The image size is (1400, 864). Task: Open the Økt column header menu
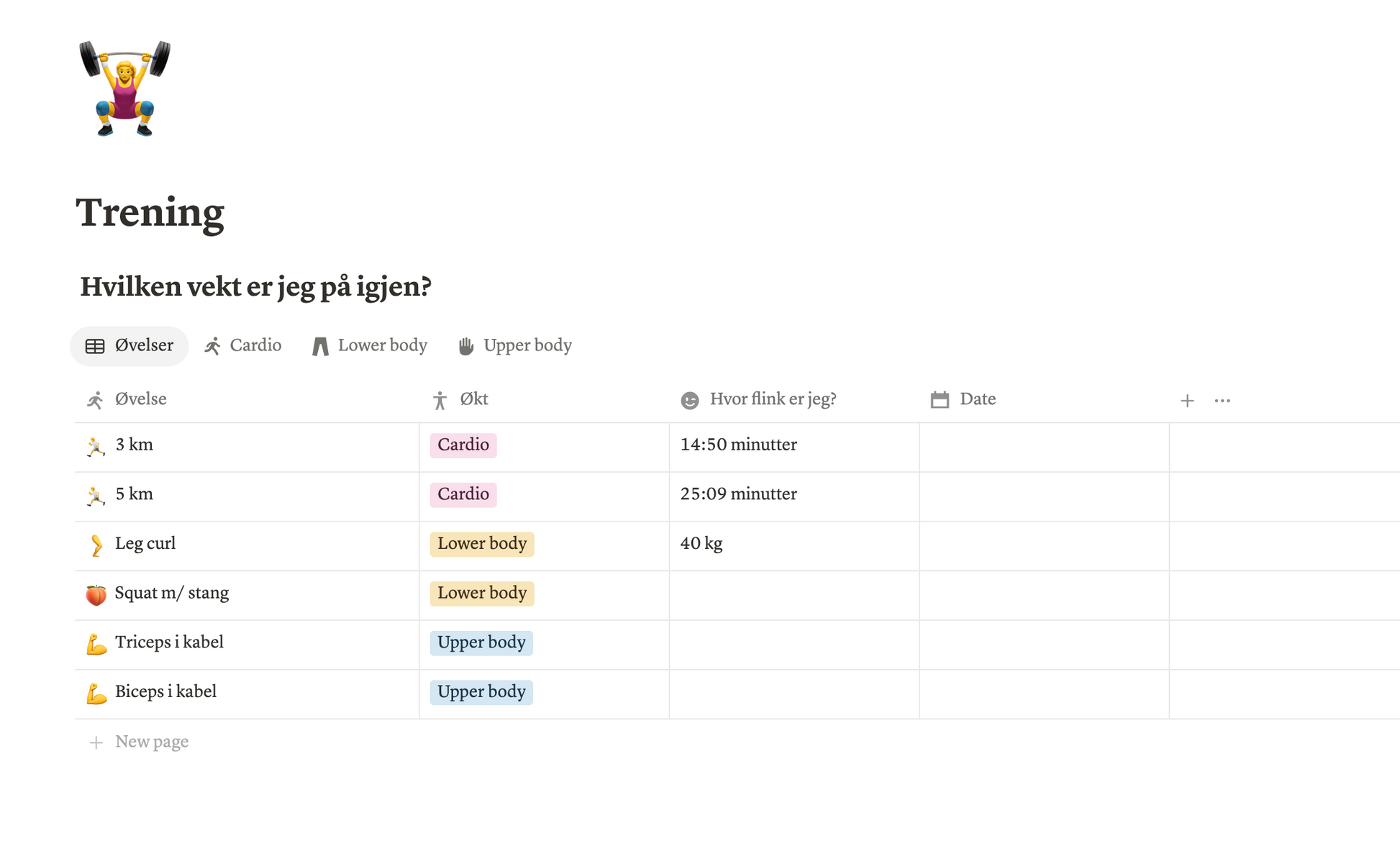pyautogui.click(x=473, y=399)
